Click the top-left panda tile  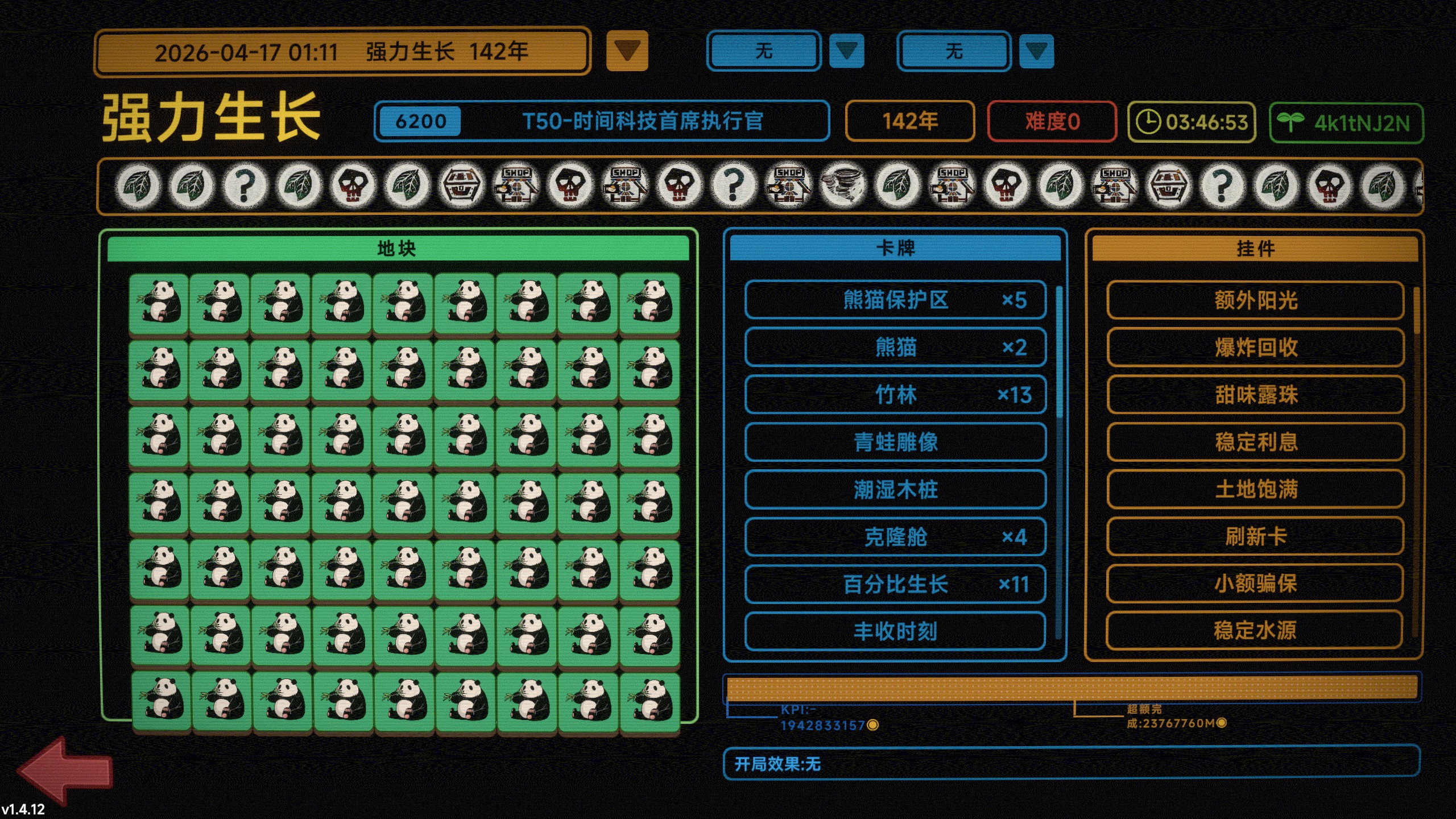tap(159, 303)
